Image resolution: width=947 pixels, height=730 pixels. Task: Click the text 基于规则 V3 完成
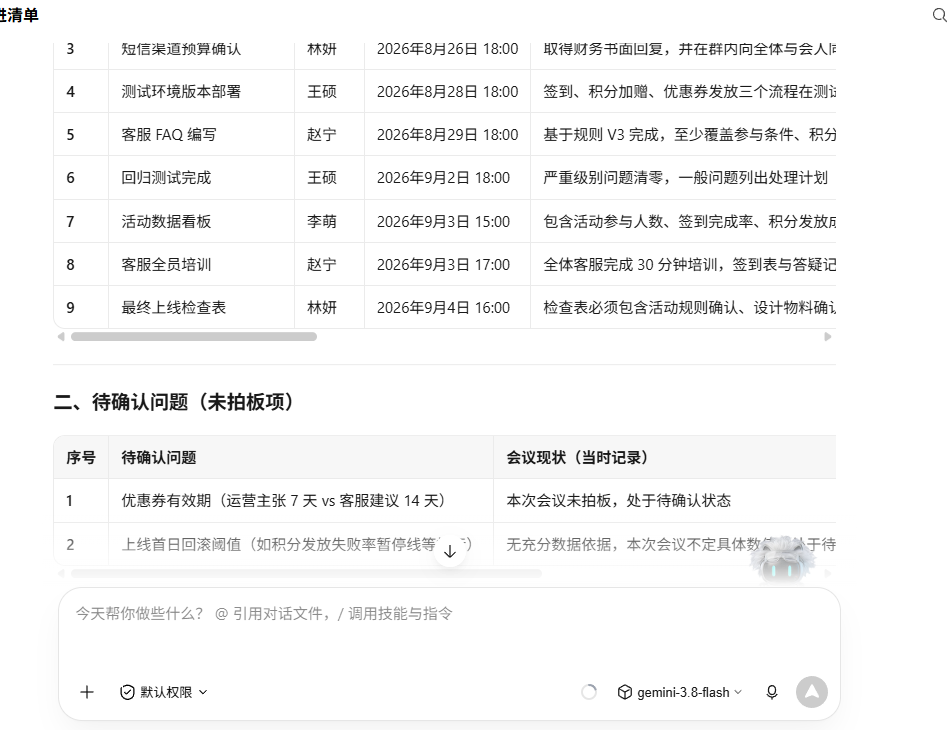(600, 135)
